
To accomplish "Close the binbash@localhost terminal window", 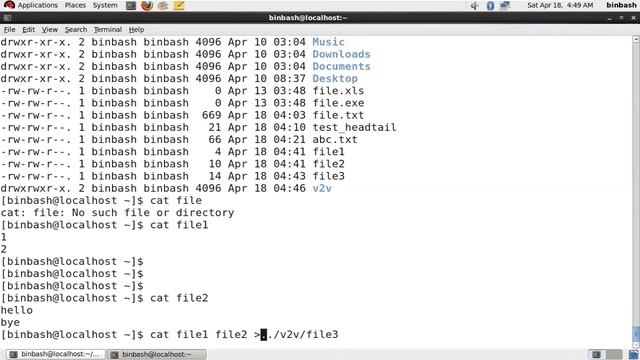I will click(x=633, y=18).
